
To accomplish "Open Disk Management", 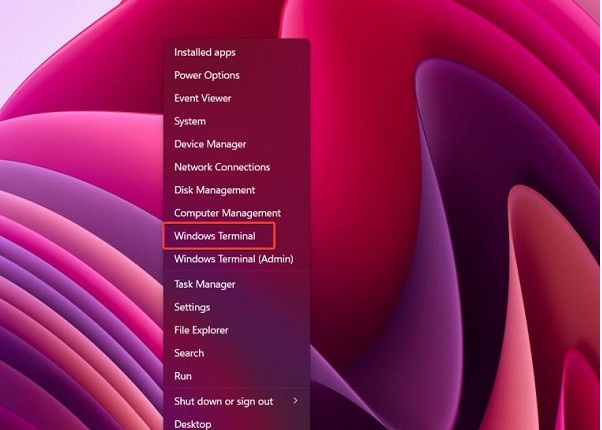I will tap(214, 190).
